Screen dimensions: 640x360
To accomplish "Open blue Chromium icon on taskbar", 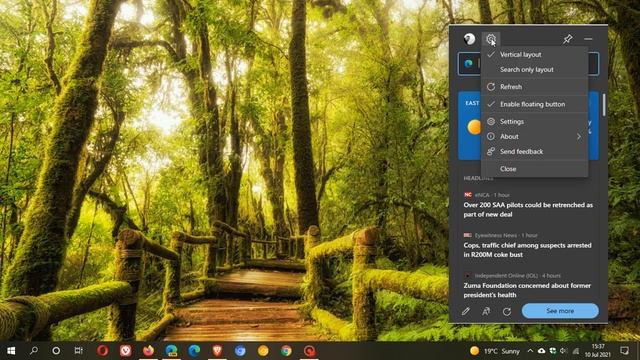I will [240, 351].
